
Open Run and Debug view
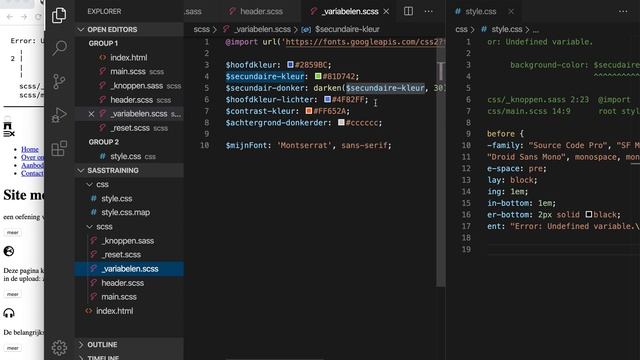(59, 115)
